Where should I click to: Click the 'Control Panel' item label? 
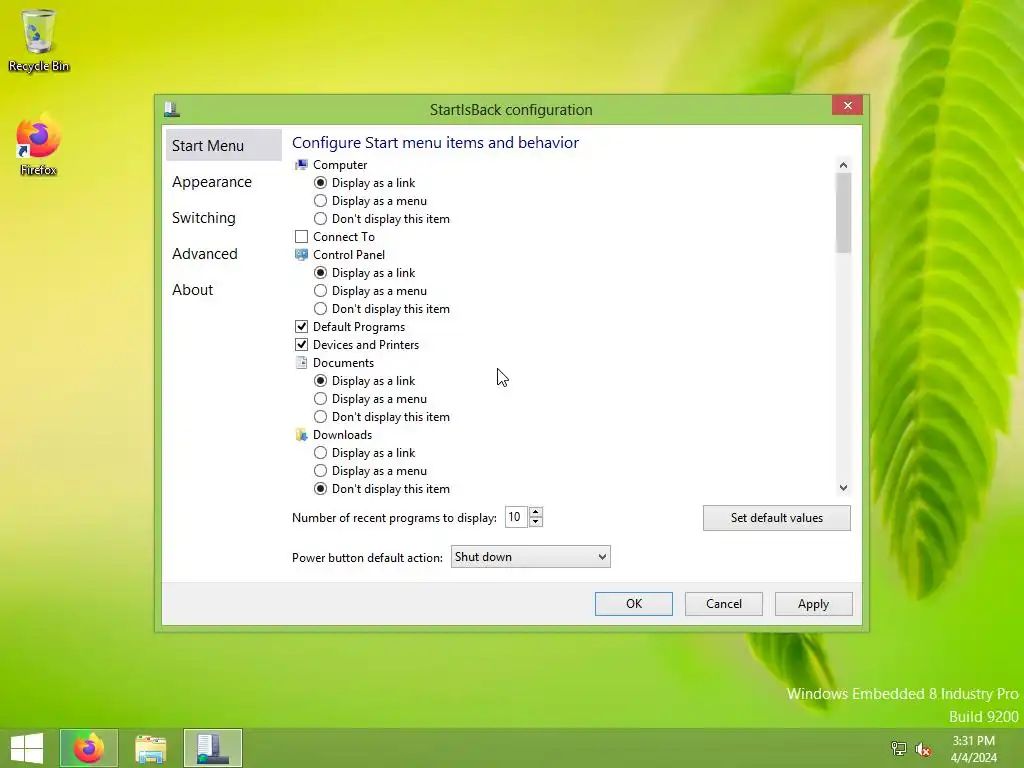click(349, 255)
